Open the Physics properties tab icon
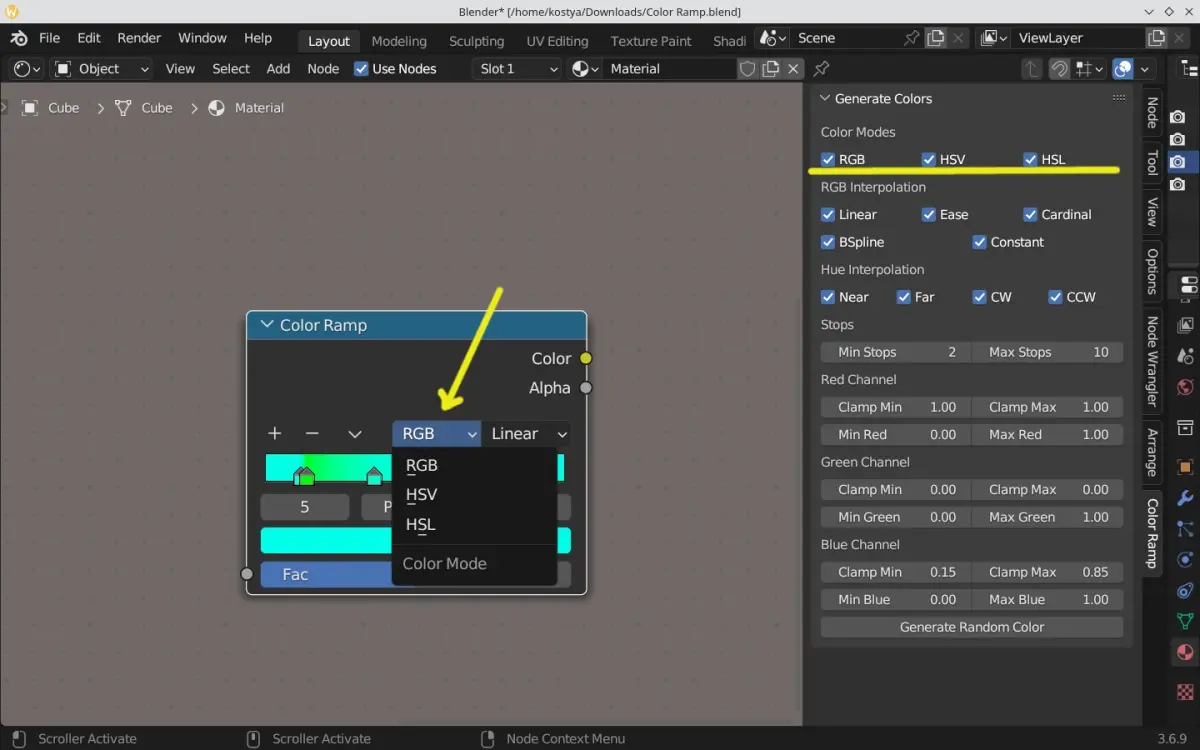 pos(1186,560)
